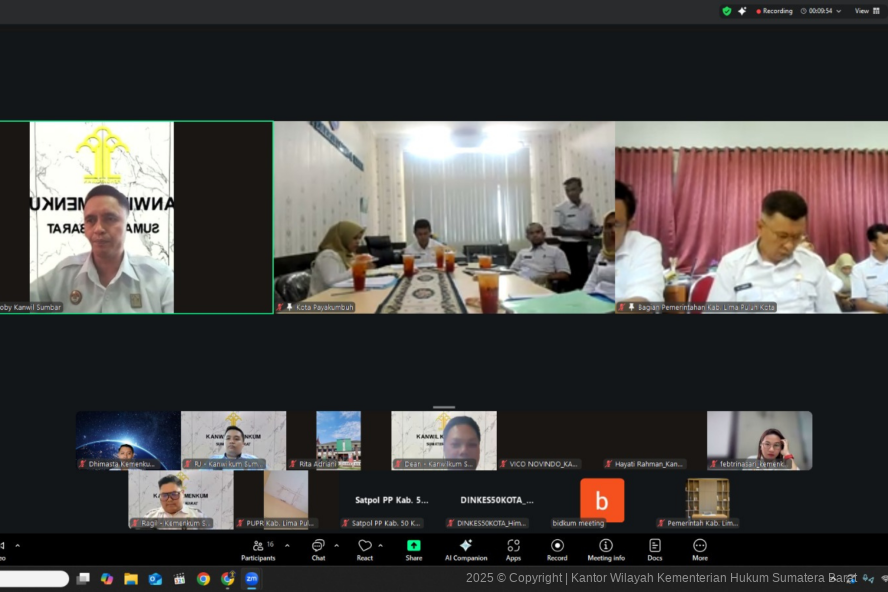Open the Docs toolbar item
Image resolution: width=888 pixels, height=592 pixels.
[654, 549]
